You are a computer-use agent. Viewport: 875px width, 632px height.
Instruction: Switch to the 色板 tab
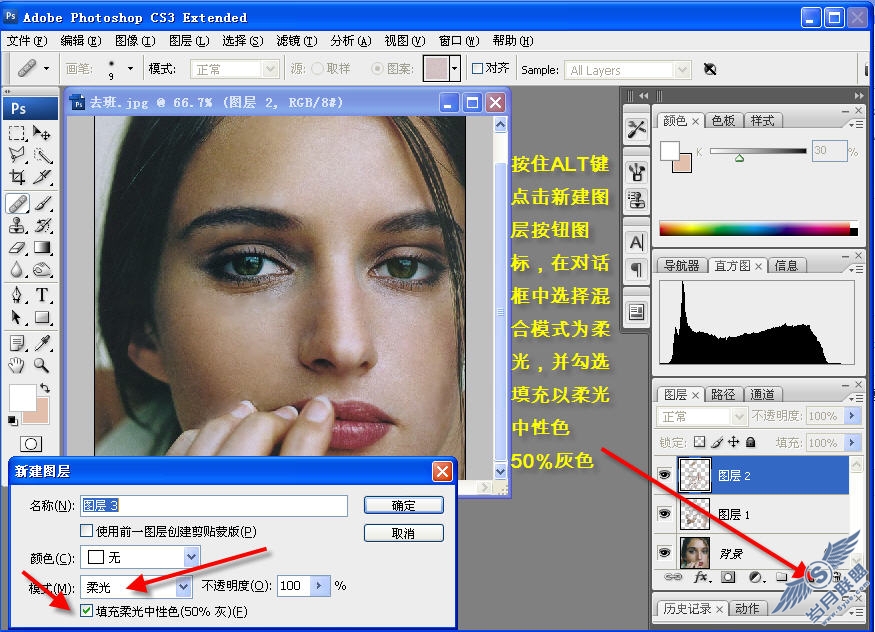[724, 120]
